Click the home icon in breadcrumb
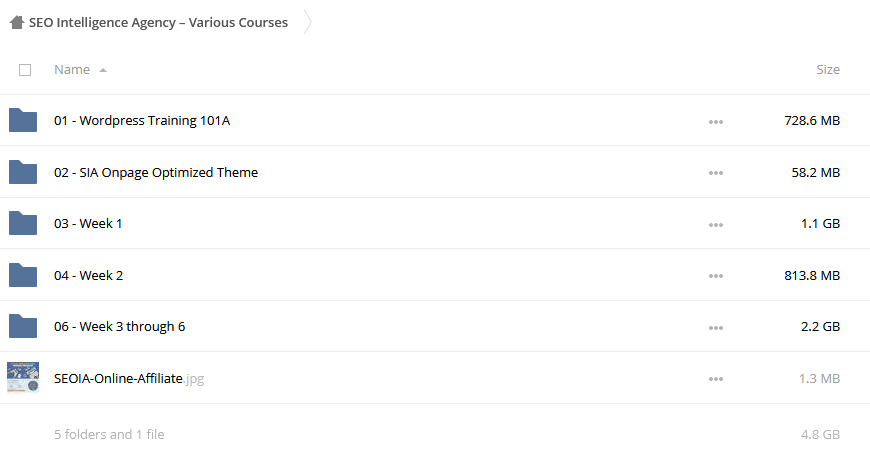The height and width of the screenshot is (471, 870). [17, 23]
